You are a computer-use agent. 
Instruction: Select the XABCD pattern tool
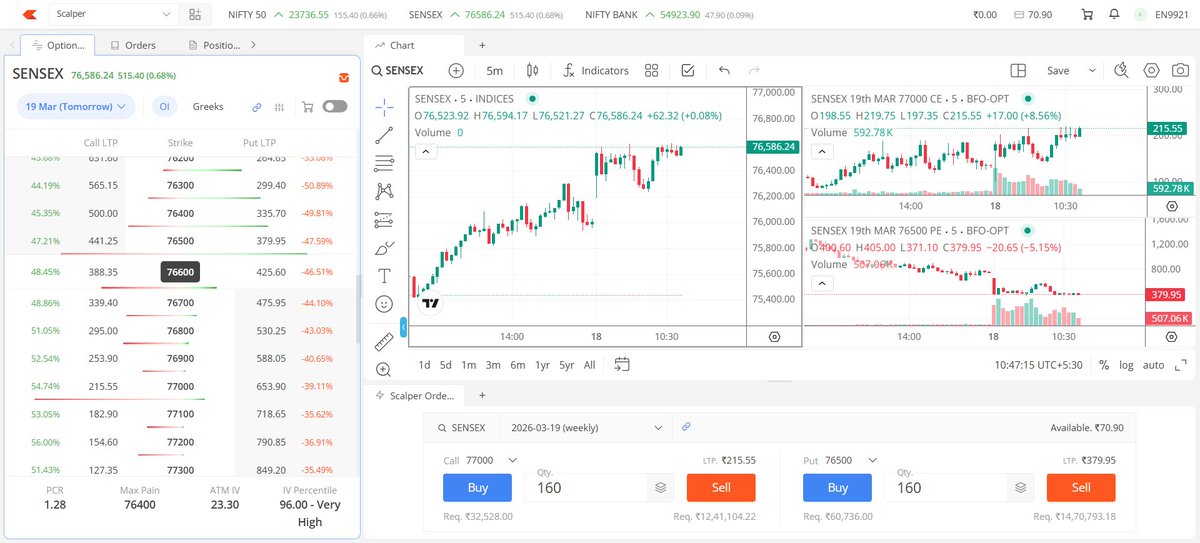click(x=384, y=191)
